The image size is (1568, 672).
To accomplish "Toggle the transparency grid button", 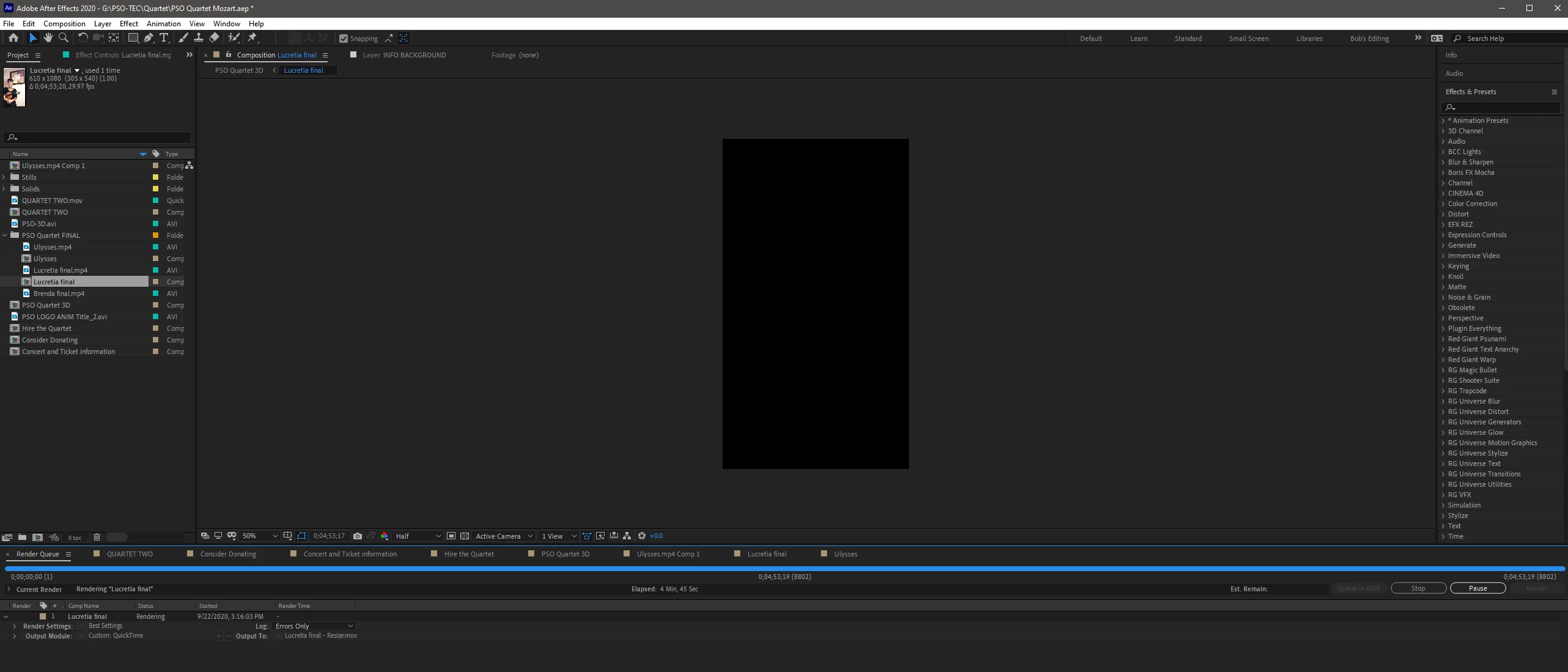I will (x=465, y=536).
